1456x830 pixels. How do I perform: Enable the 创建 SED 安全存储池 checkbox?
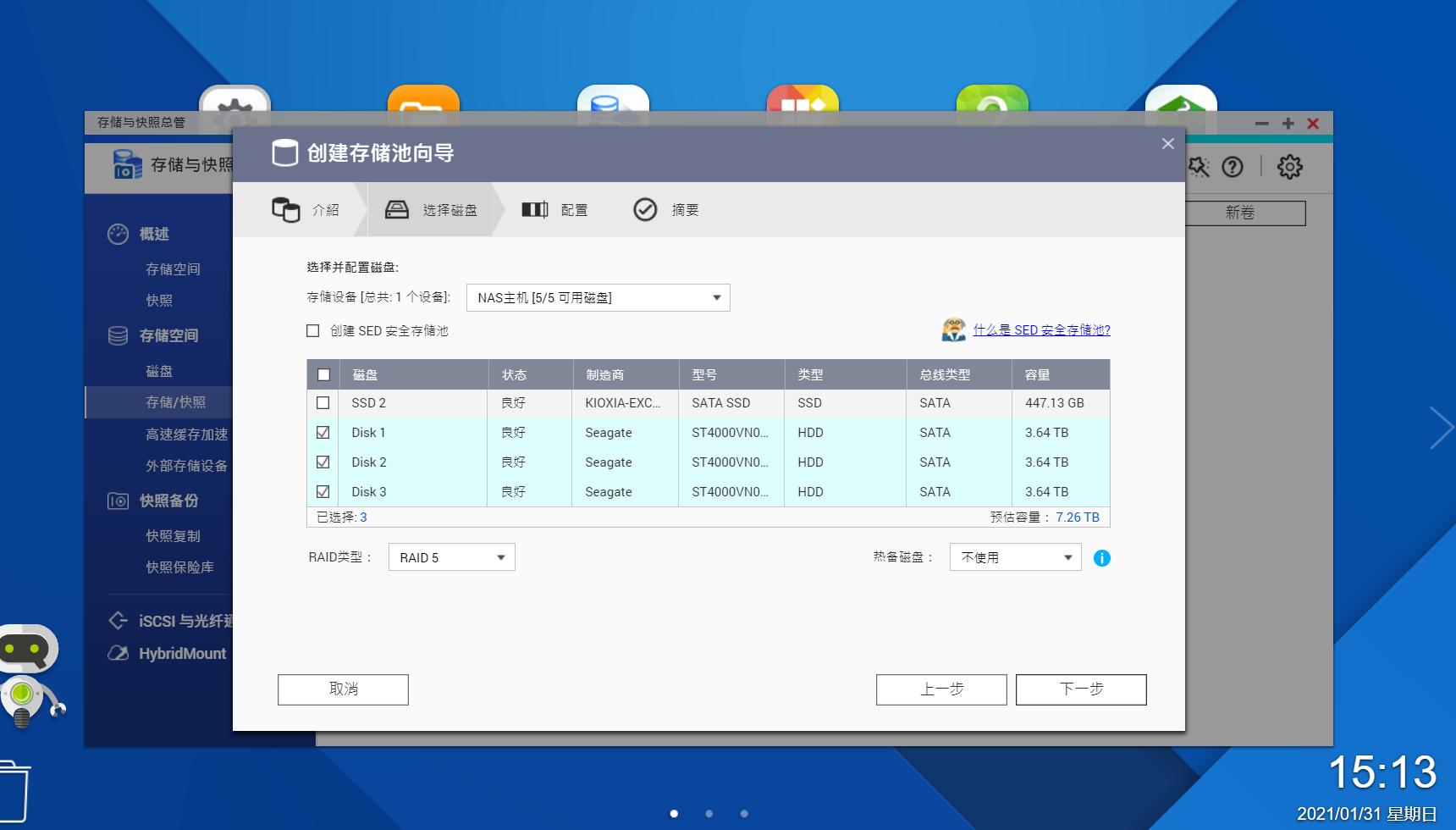point(314,330)
